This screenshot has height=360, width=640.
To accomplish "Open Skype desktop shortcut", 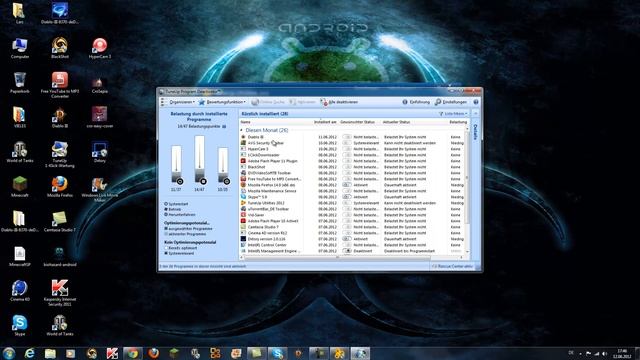I will [x=20, y=326].
